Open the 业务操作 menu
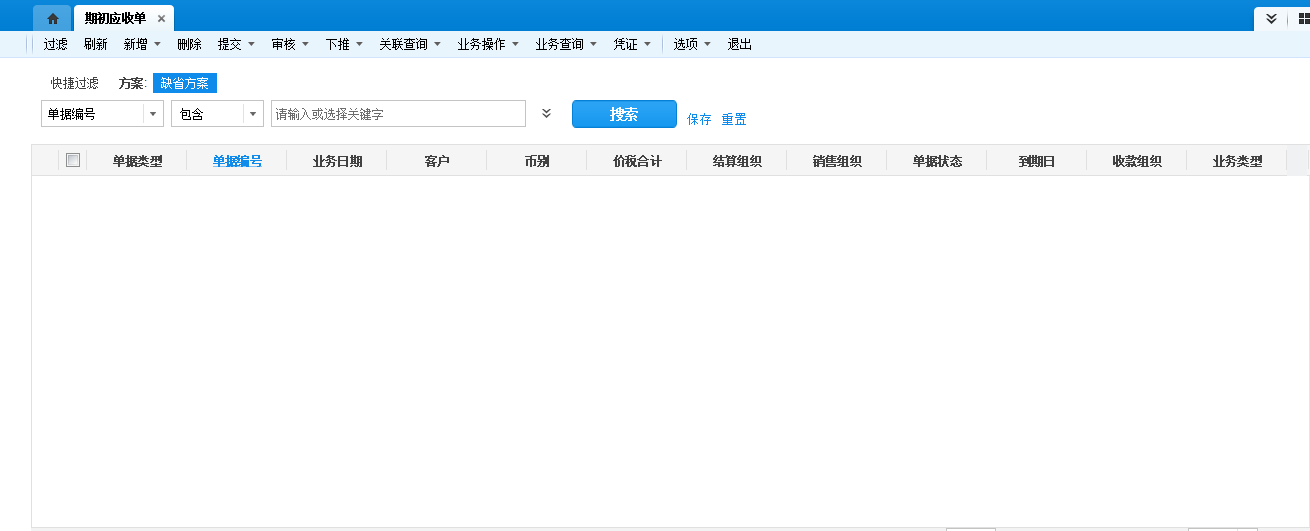Screen dimensions: 1310x531 point(487,44)
